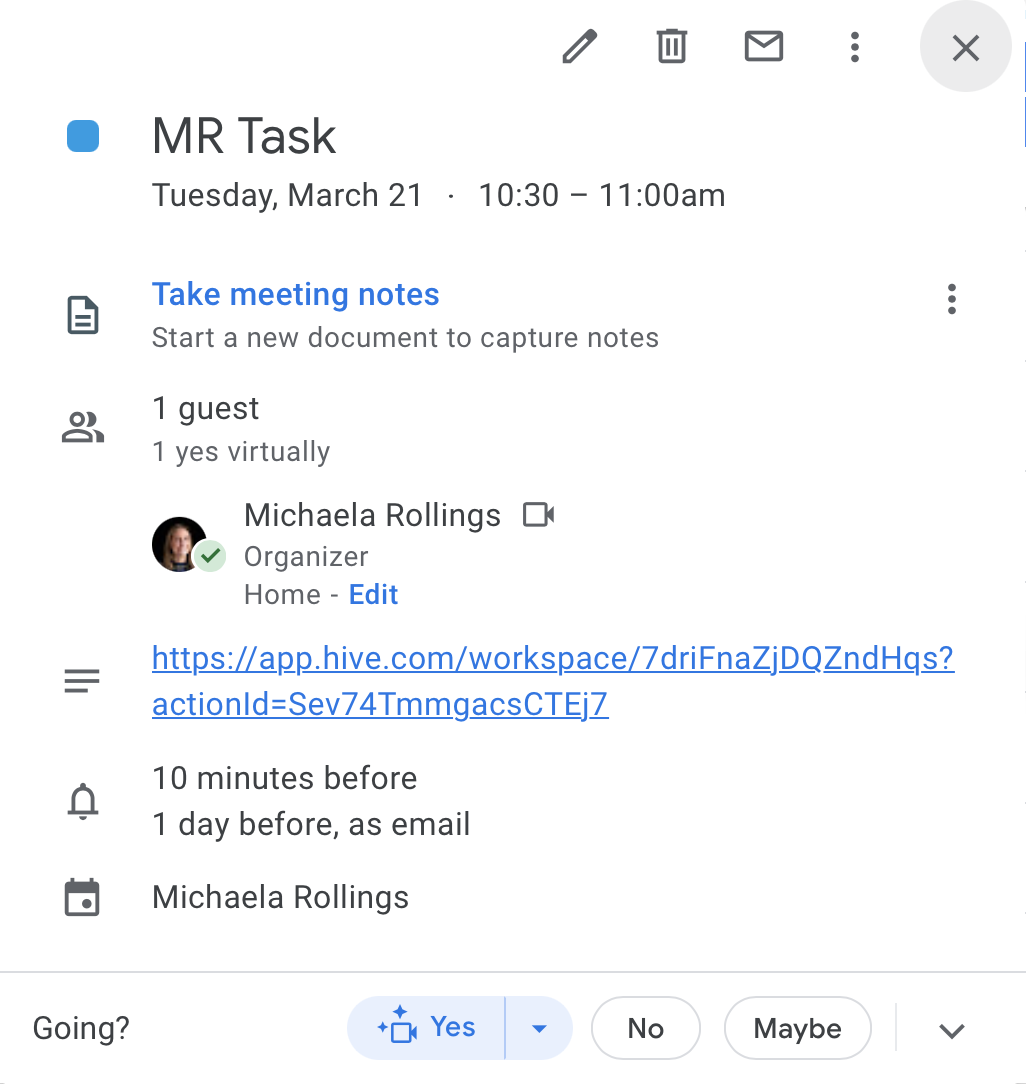Decline the invitation with No
The image size is (1026, 1084).
(645, 1027)
